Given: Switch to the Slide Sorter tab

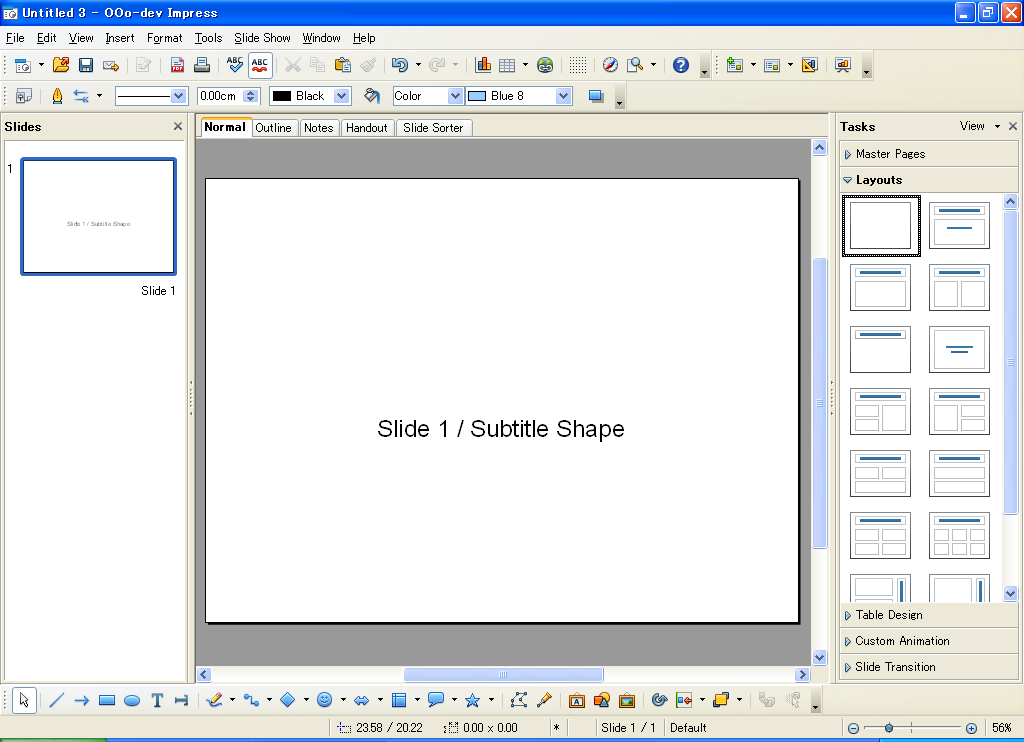Looking at the screenshot, I should pyautogui.click(x=433, y=128).
